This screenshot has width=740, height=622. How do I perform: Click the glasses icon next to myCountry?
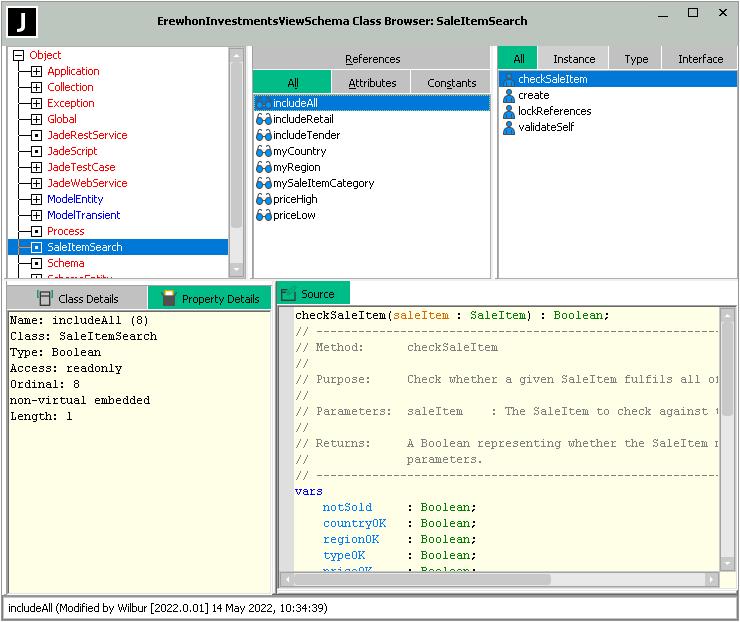(264, 151)
